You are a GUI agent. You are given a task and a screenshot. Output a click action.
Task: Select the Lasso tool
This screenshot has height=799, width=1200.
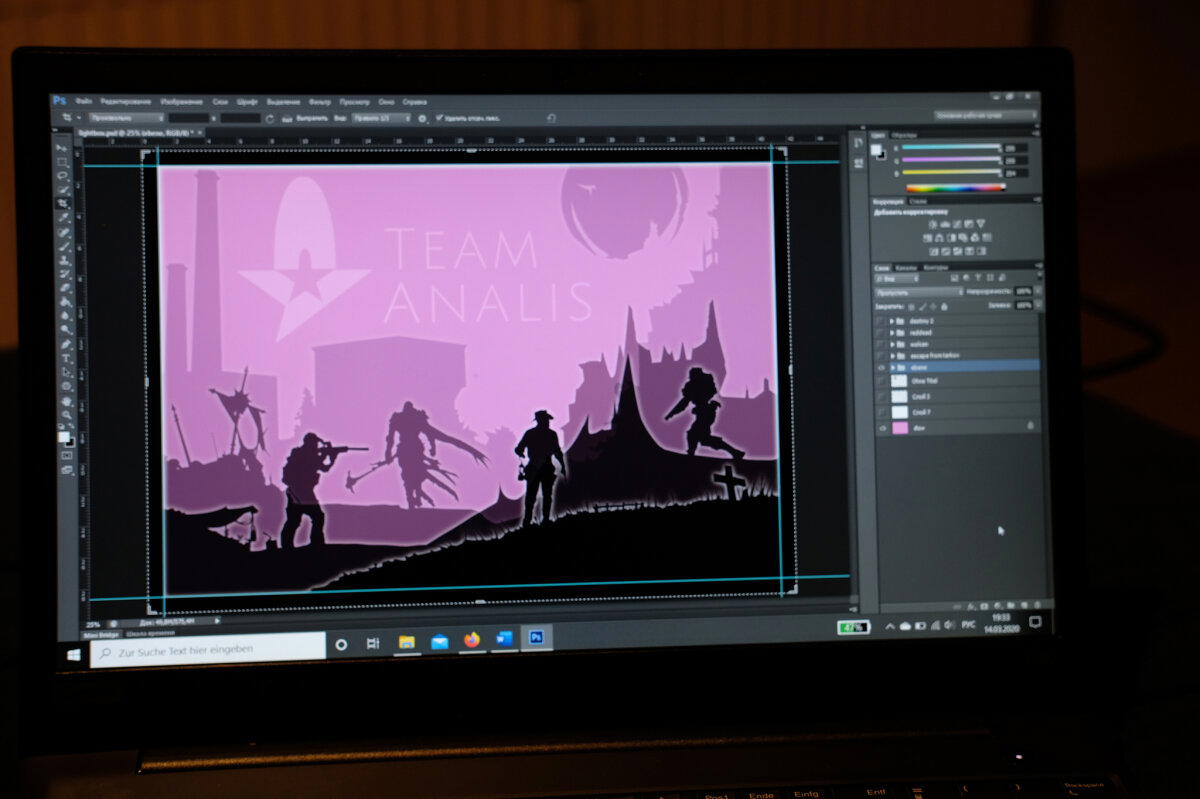coord(62,176)
